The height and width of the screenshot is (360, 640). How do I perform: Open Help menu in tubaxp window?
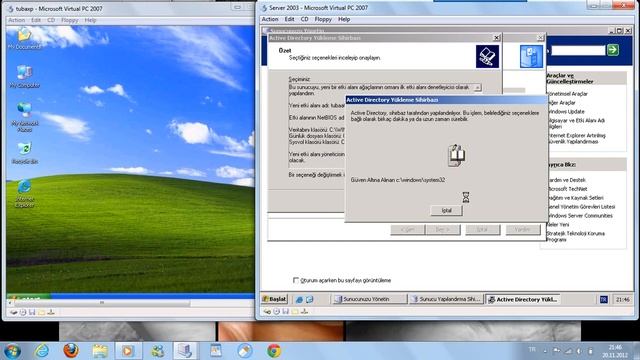coord(90,20)
